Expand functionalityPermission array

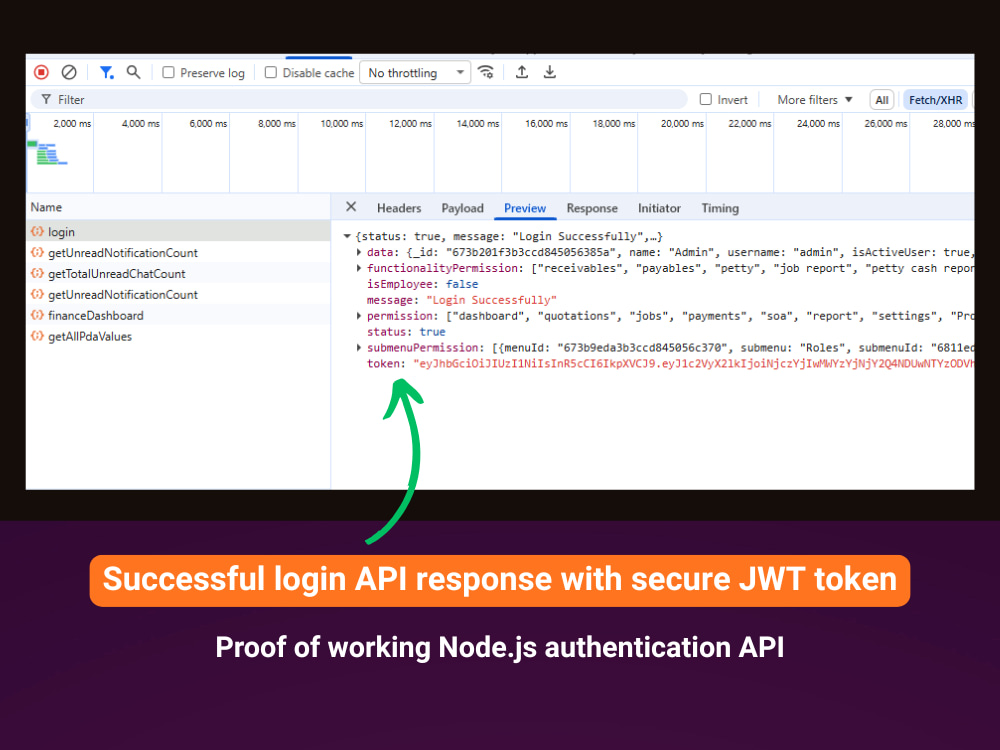pyautogui.click(x=359, y=268)
